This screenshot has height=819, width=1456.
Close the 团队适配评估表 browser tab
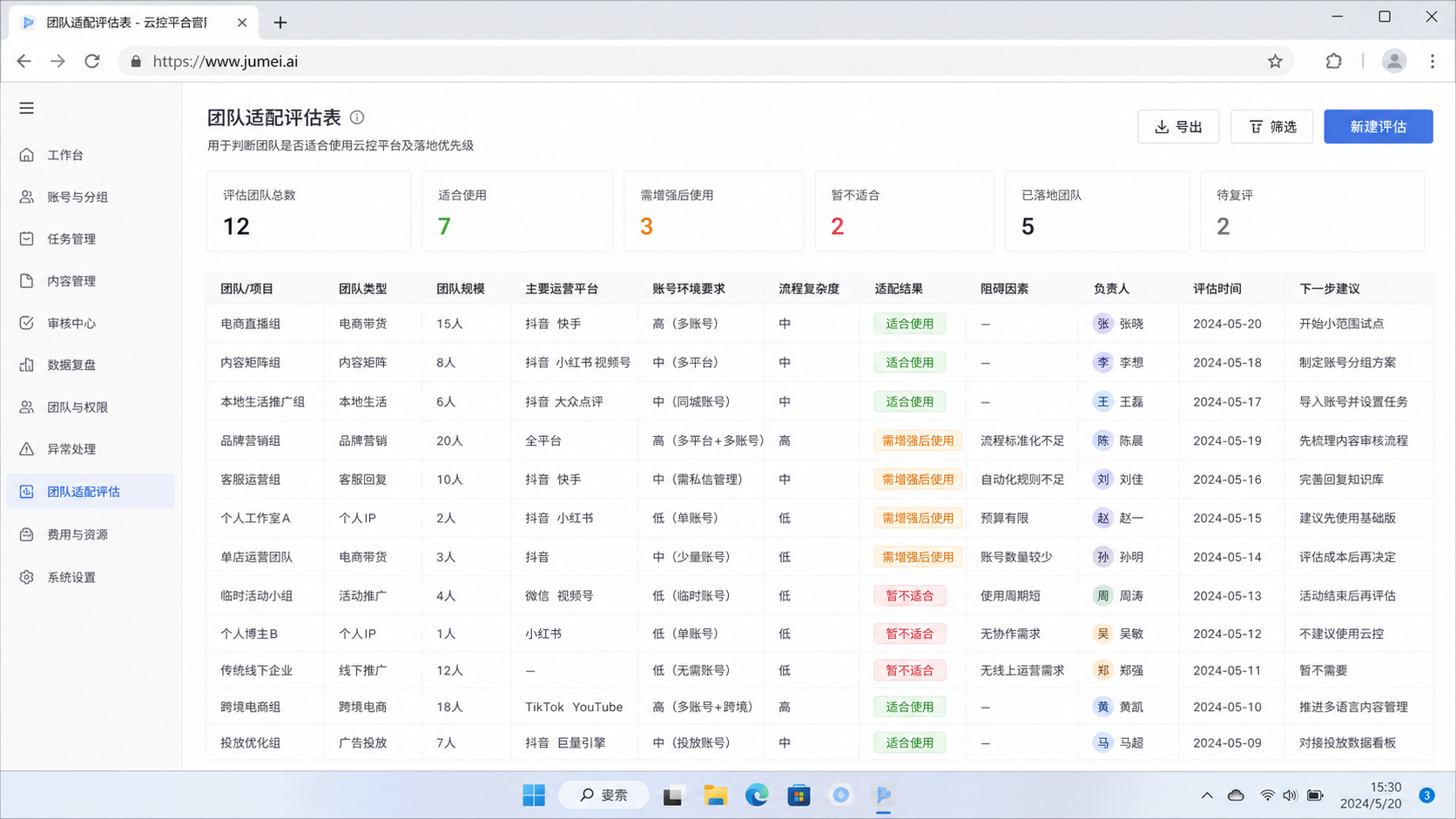[242, 23]
